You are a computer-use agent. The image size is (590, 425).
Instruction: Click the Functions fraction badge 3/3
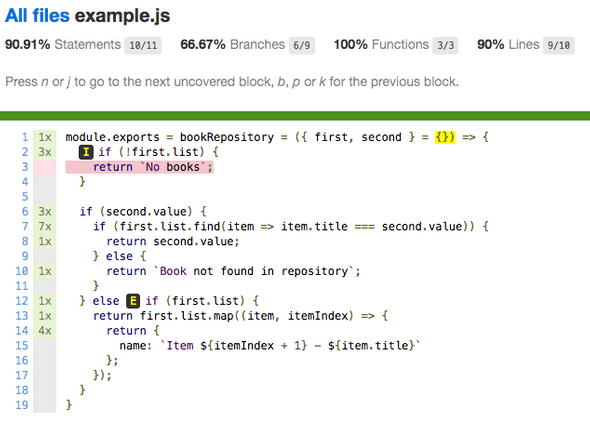[x=445, y=46]
